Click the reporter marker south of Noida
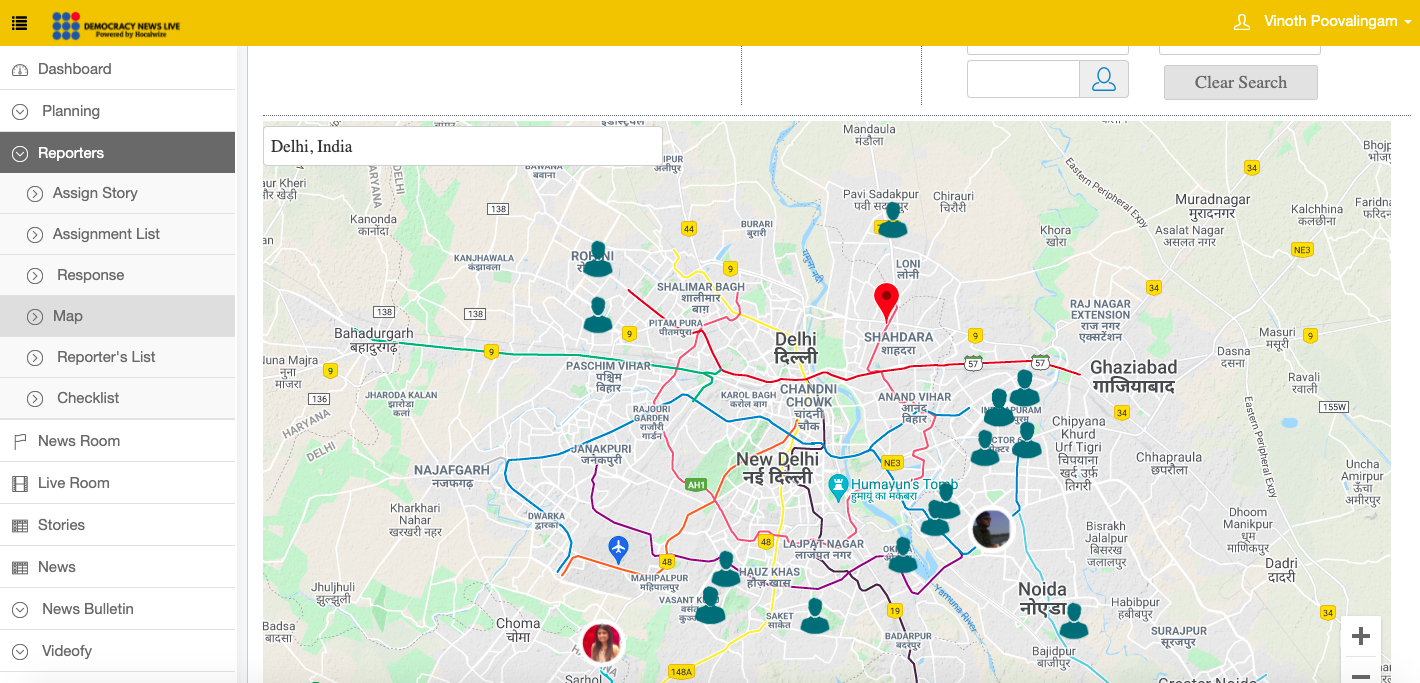 [x=1074, y=621]
